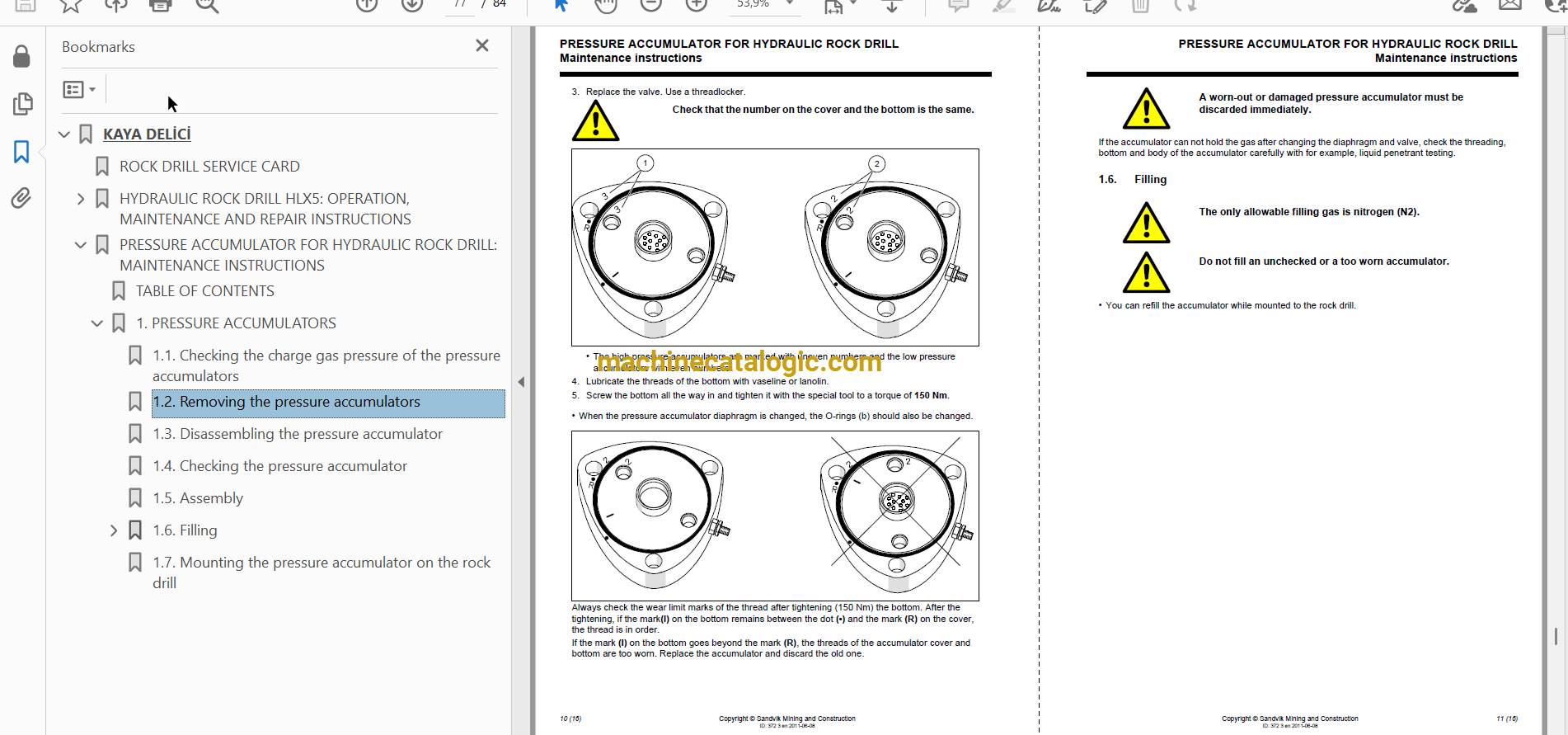Click the top accumulator diagram on page 10
The height and width of the screenshot is (735, 1568).
coord(775,247)
